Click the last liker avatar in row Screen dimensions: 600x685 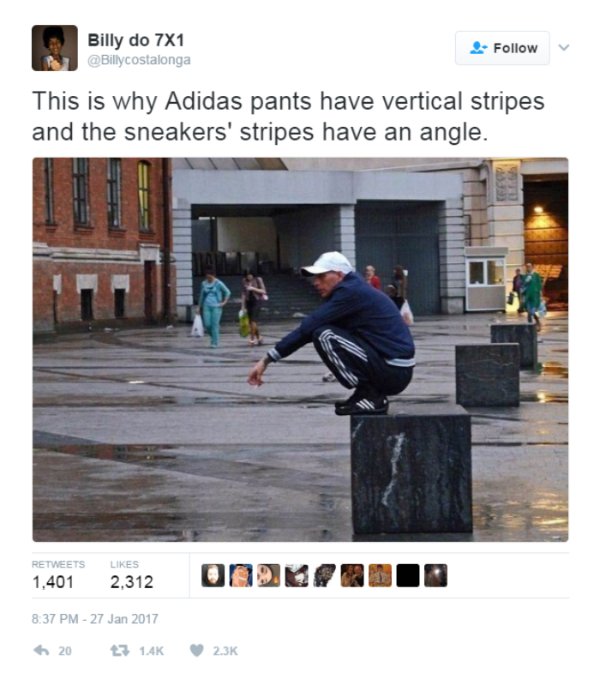point(436,575)
